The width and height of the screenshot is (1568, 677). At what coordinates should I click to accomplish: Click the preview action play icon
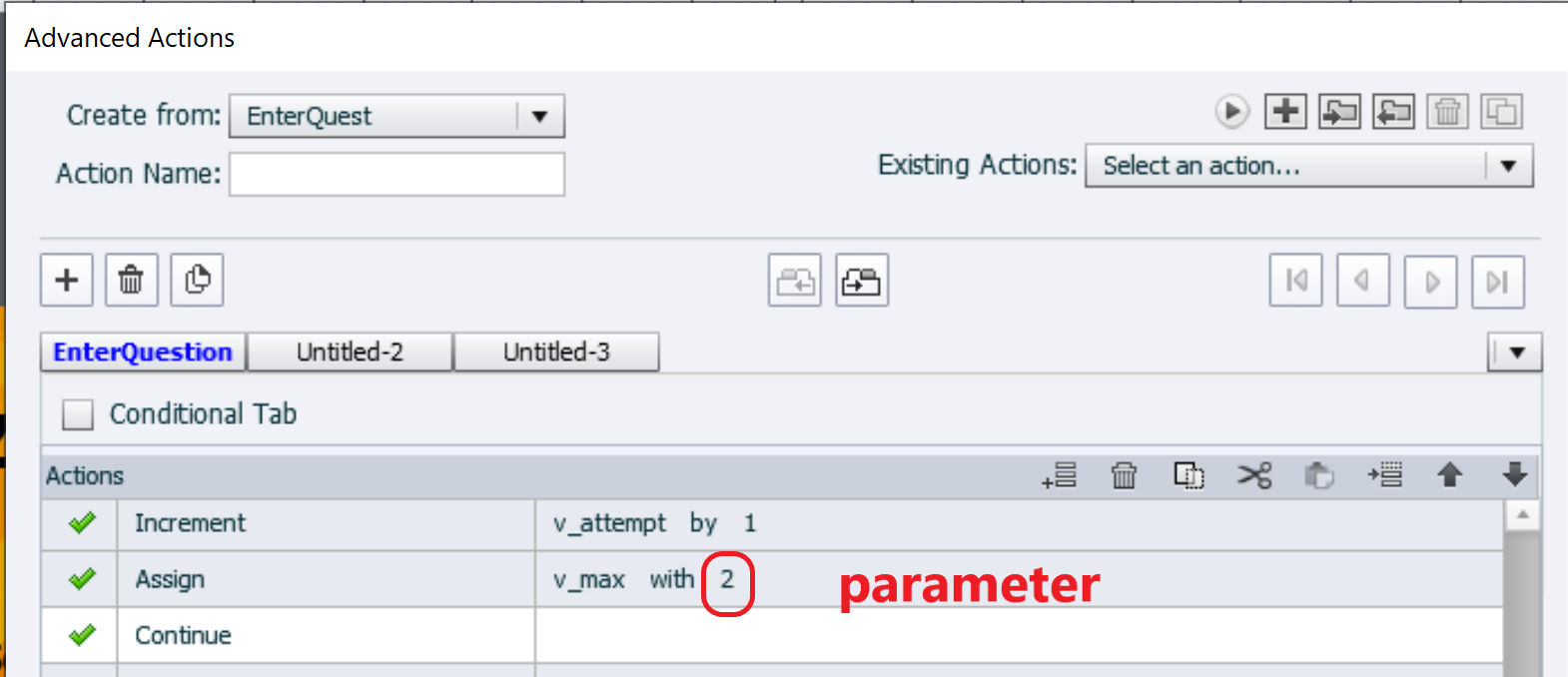coord(1231,111)
